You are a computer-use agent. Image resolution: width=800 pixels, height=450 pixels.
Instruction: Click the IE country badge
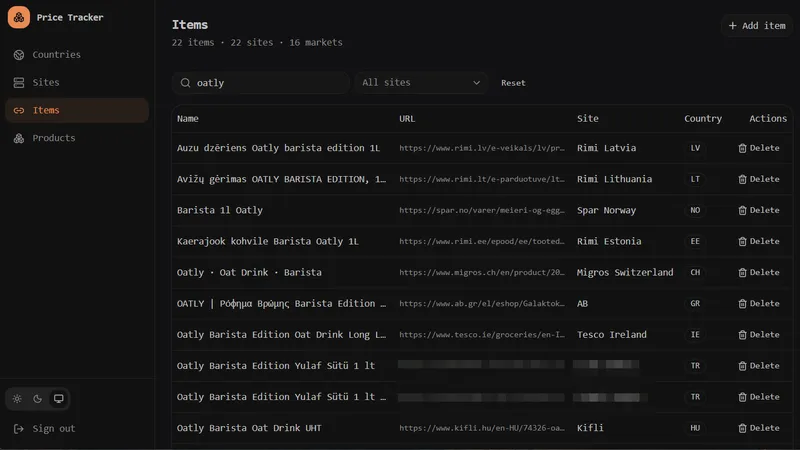695,335
